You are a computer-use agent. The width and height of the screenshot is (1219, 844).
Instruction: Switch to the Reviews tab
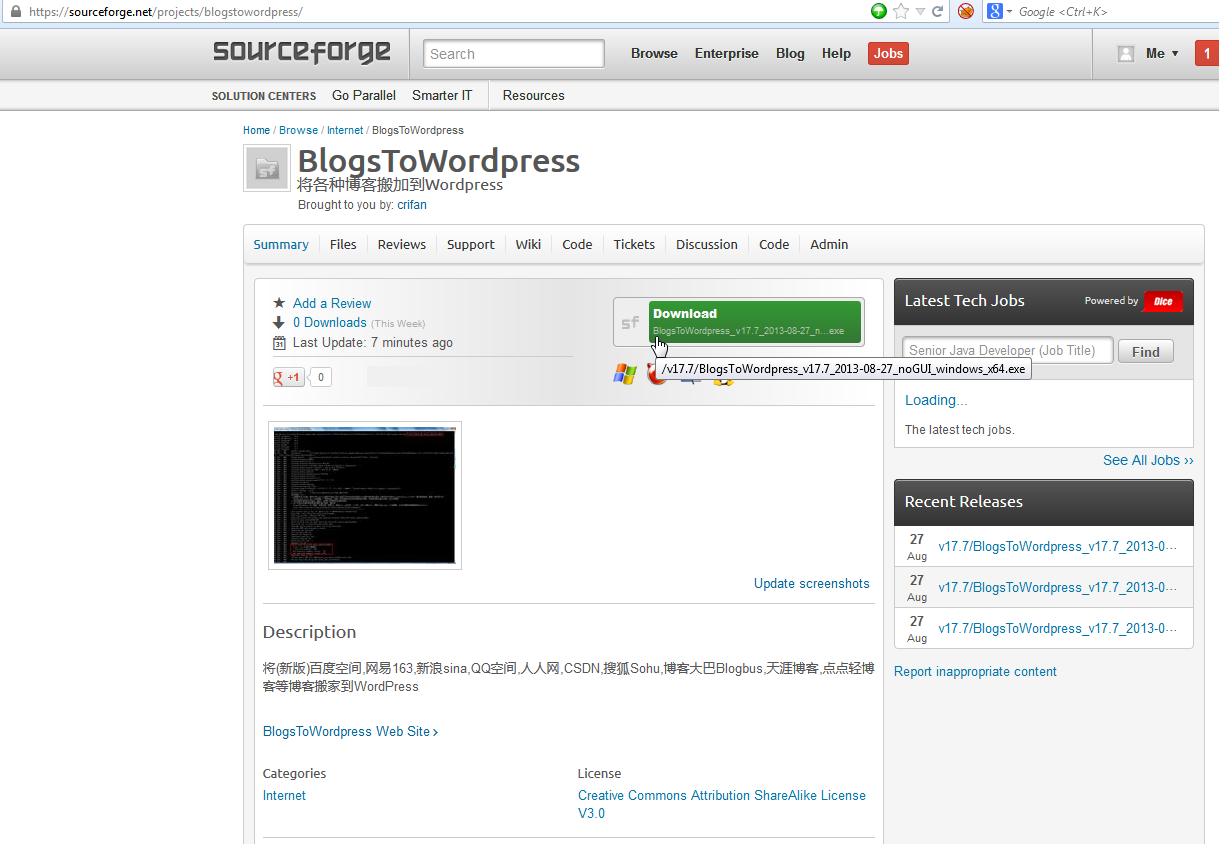point(402,244)
